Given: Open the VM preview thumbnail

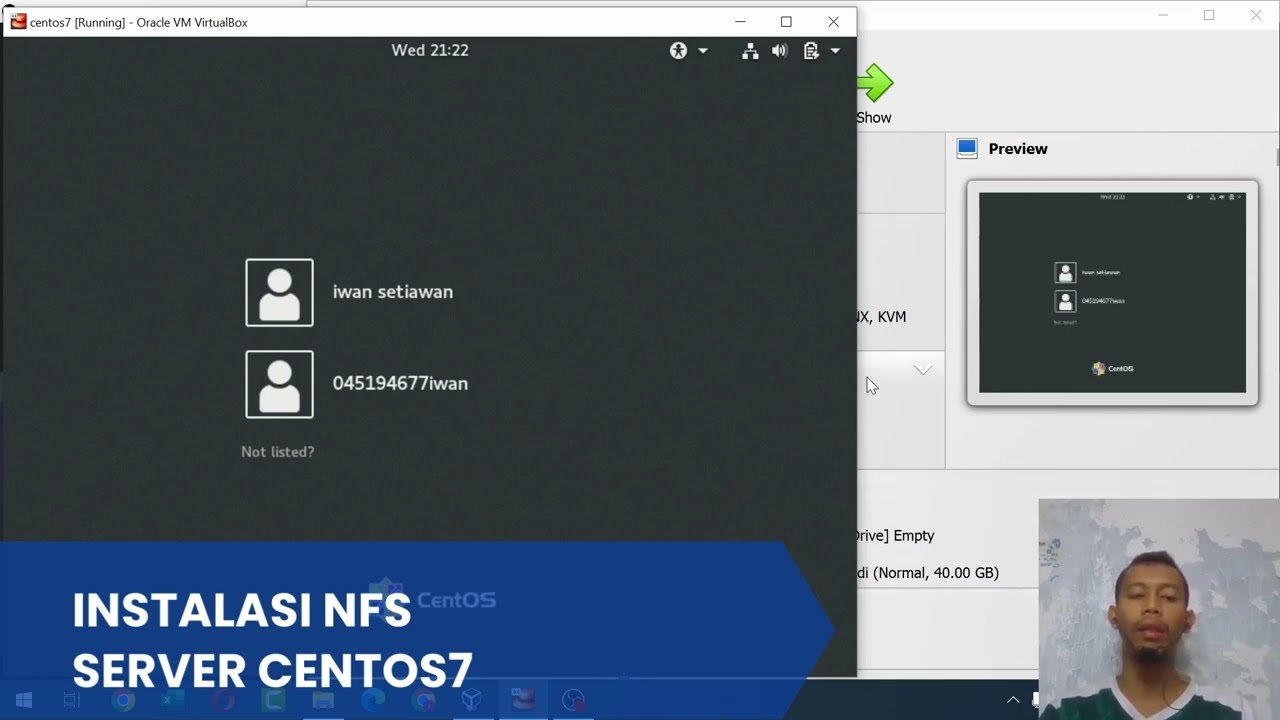Looking at the screenshot, I should [1112, 293].
